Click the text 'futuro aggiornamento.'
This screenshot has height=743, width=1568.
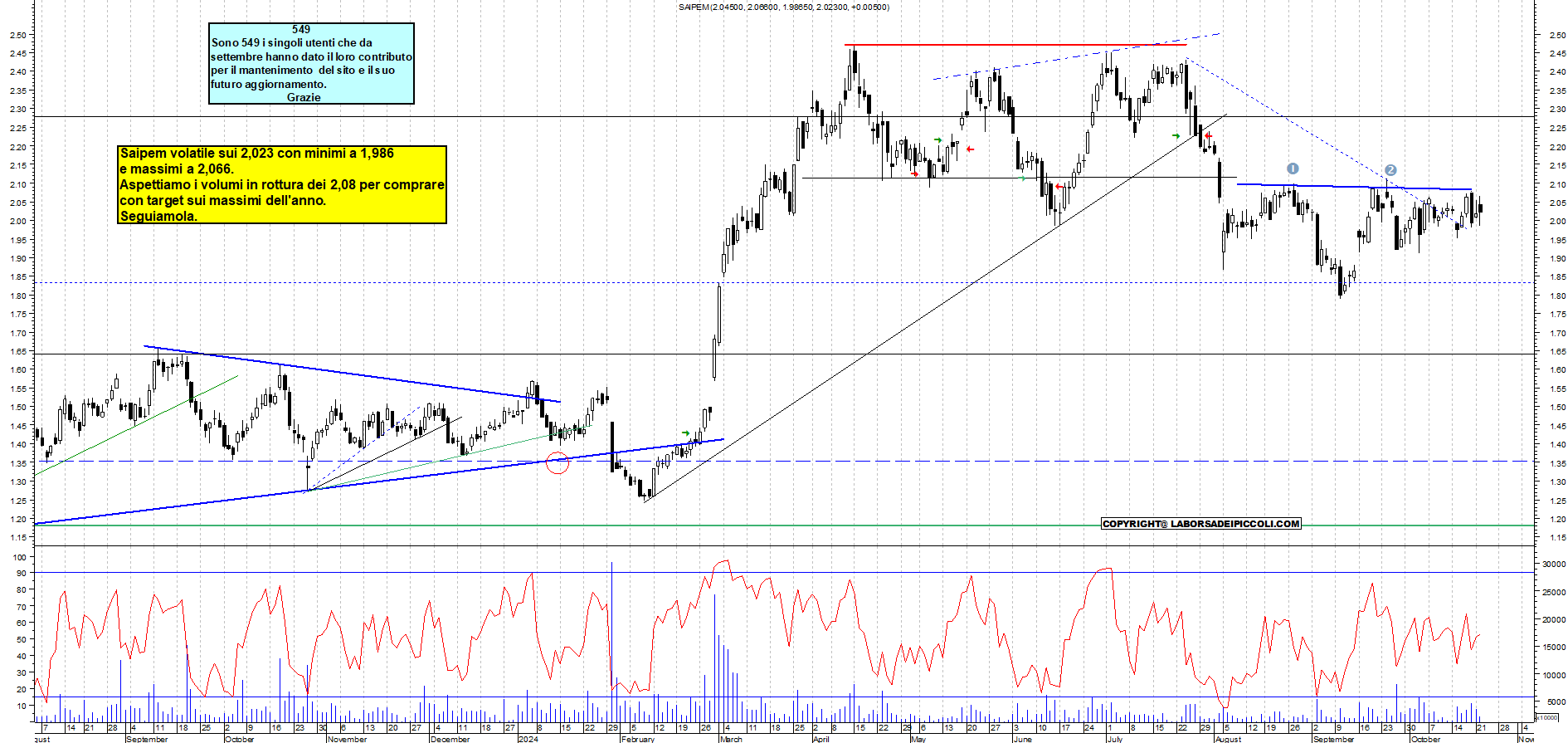[269, 84]
